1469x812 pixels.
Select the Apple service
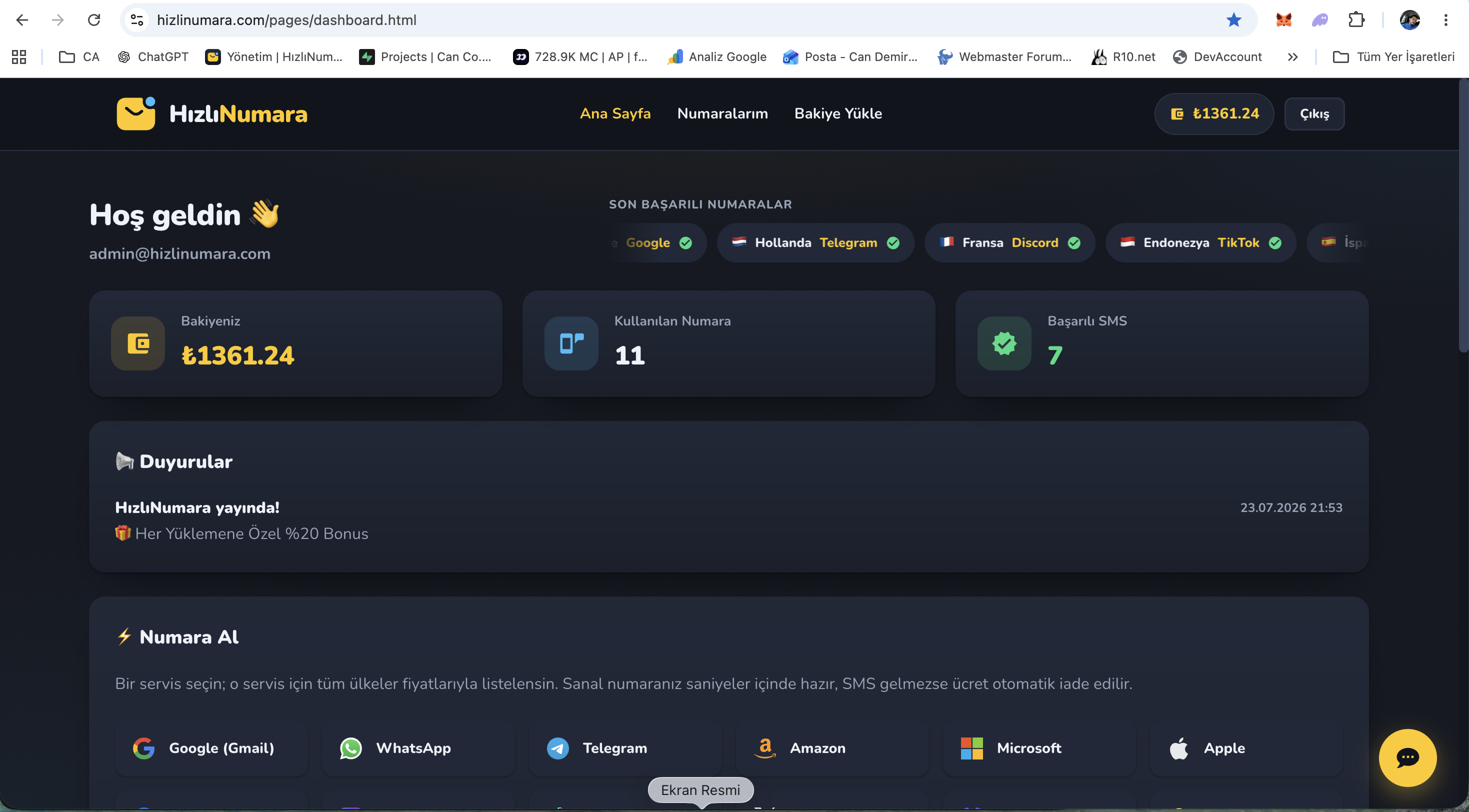click(1246, 748)
